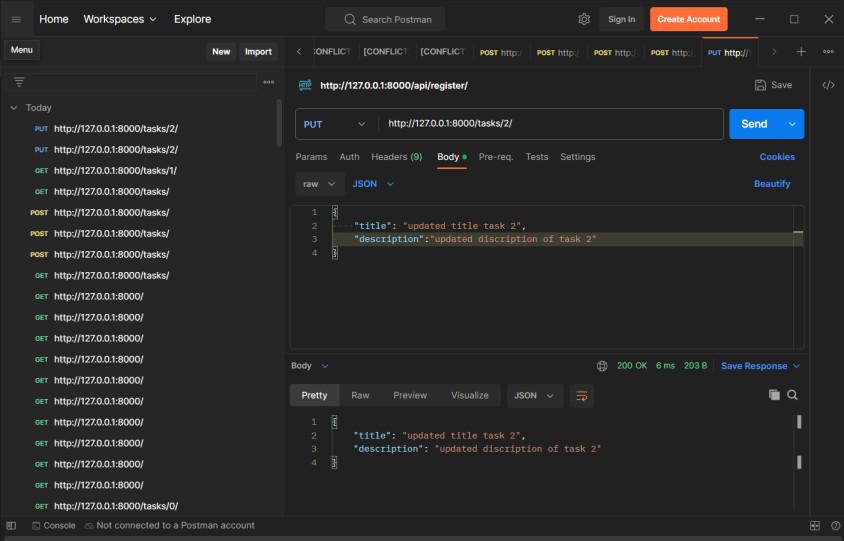844x541 pixels.
Task: Click the history filter icon in sidebar
Action: pyautogui.click(x=19, y=82)
